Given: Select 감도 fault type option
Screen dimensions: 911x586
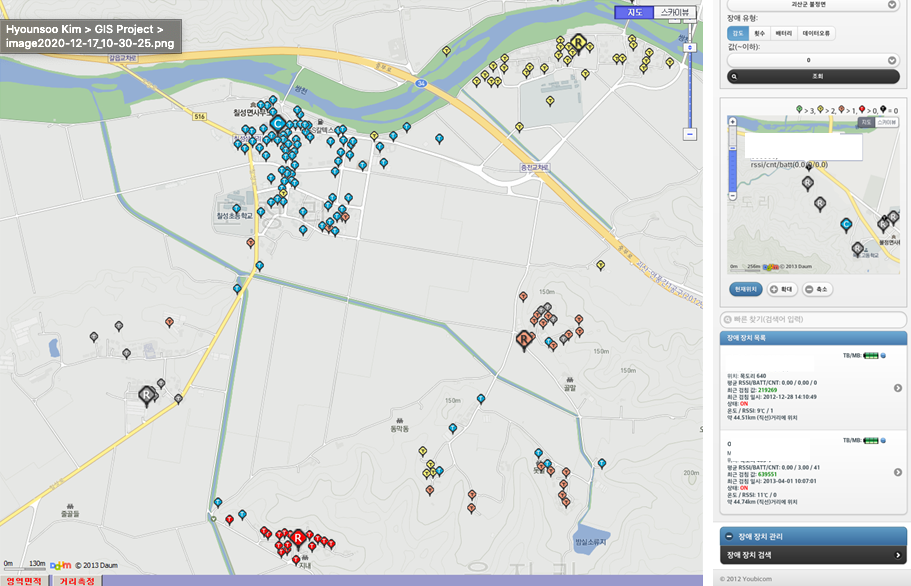Looking at the screenshot, I should click(x=738, y=33).
